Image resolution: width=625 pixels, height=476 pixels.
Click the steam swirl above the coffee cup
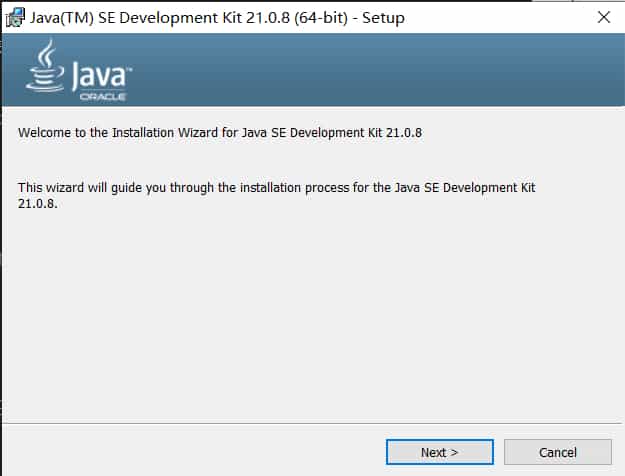coord(46,53)
